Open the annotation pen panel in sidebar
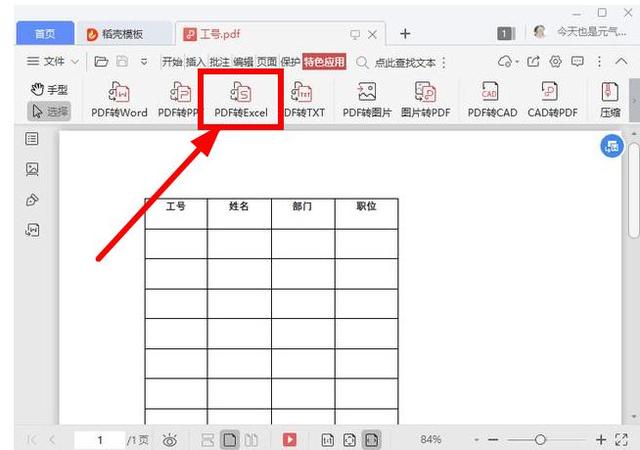Screen dimensions: 640x450 pyautogui.click(x=32, y=200)
